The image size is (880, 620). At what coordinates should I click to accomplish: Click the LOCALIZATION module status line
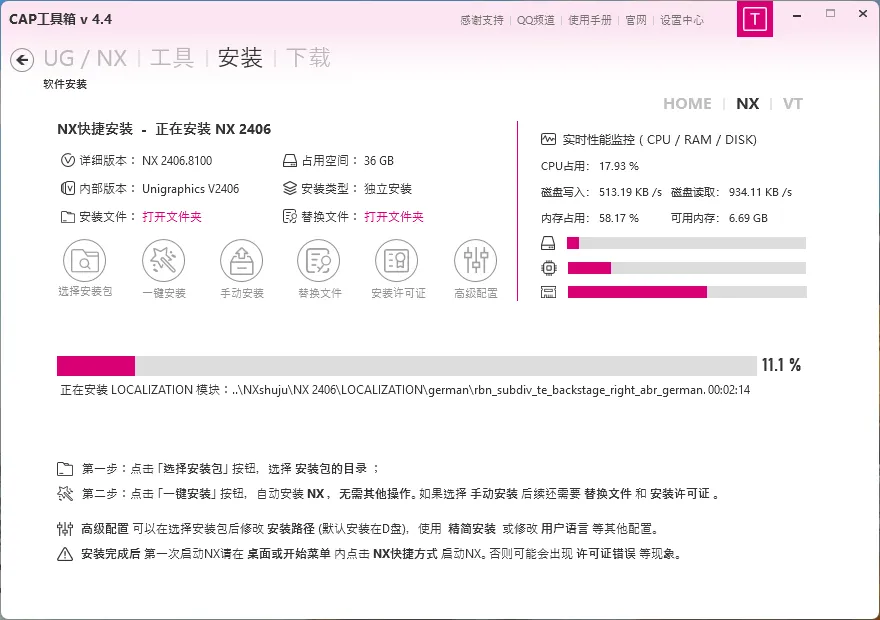click(405, 390)
